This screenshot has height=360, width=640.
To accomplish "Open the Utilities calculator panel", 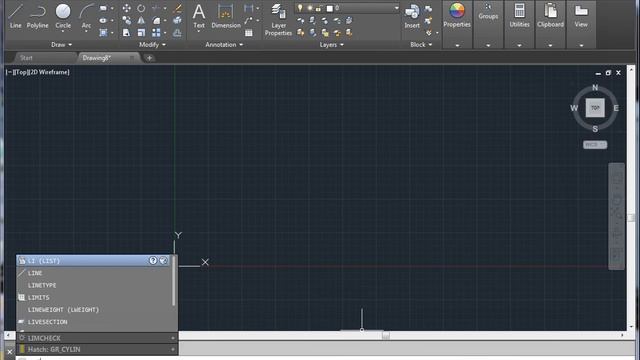I will (519, 15).
